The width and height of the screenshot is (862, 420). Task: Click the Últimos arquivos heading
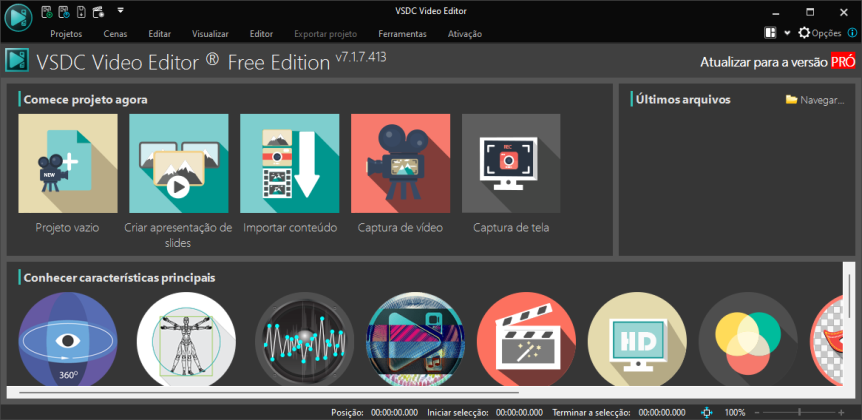pos(683,100)
